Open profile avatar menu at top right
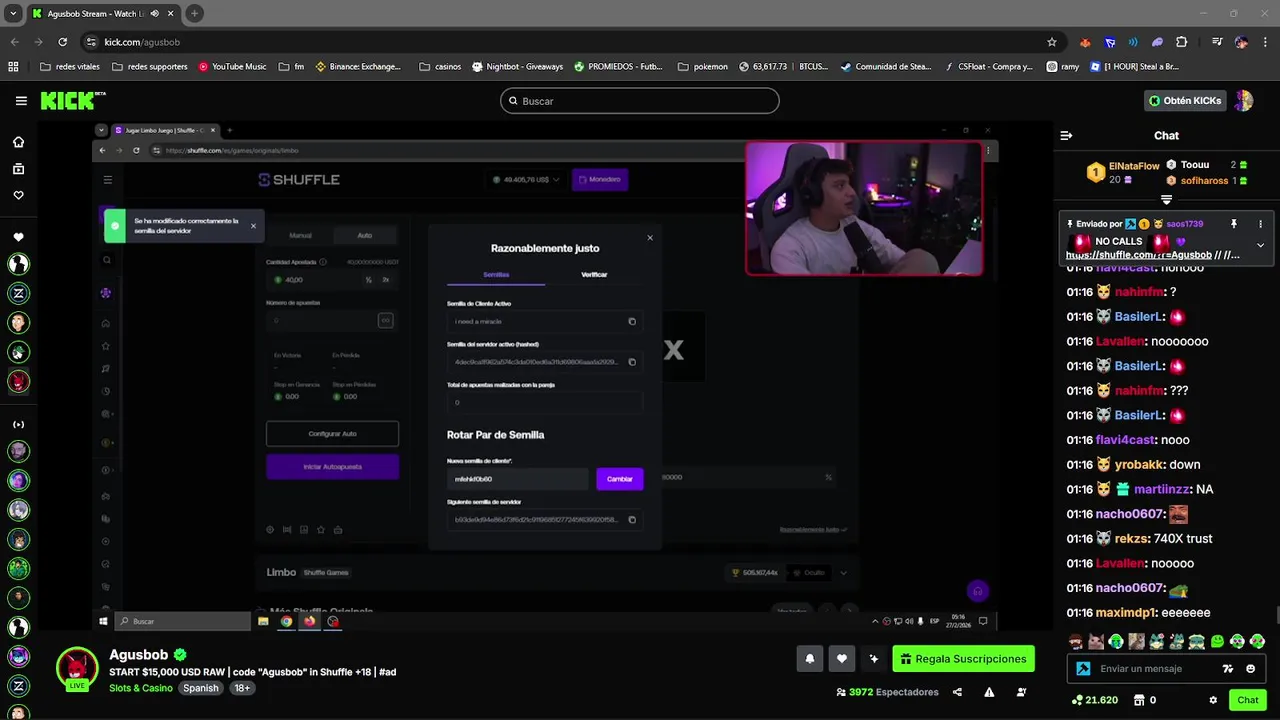Image resolution: width=1280 pixels, height=720 pixels. pyautogui.click(x=1244, y=100)
